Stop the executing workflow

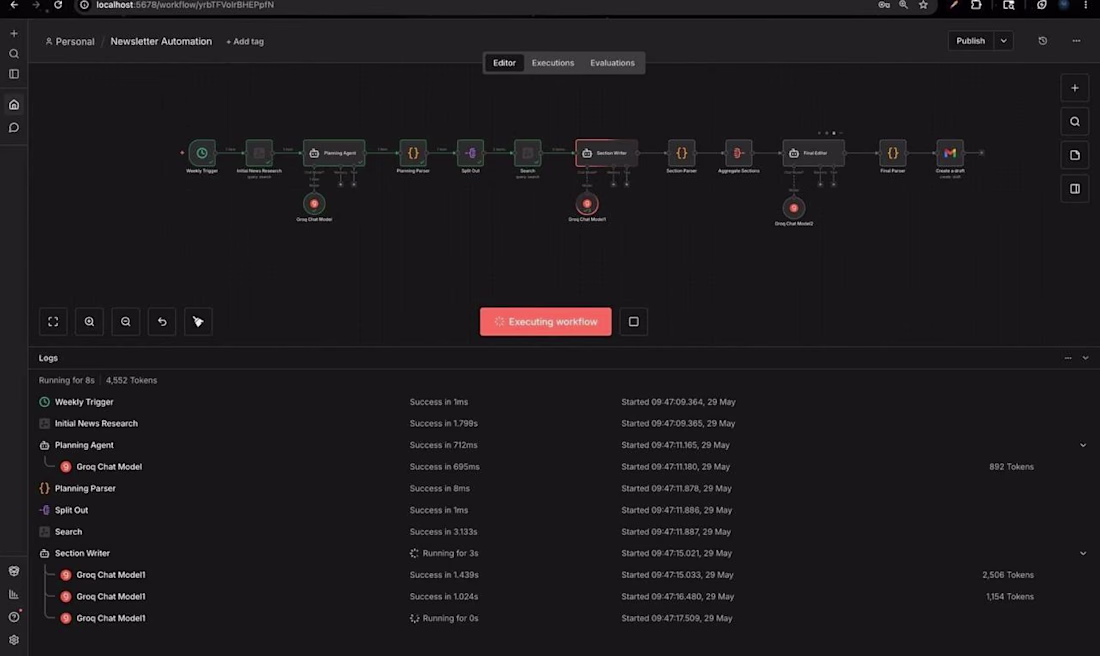[x=633, y=321]
